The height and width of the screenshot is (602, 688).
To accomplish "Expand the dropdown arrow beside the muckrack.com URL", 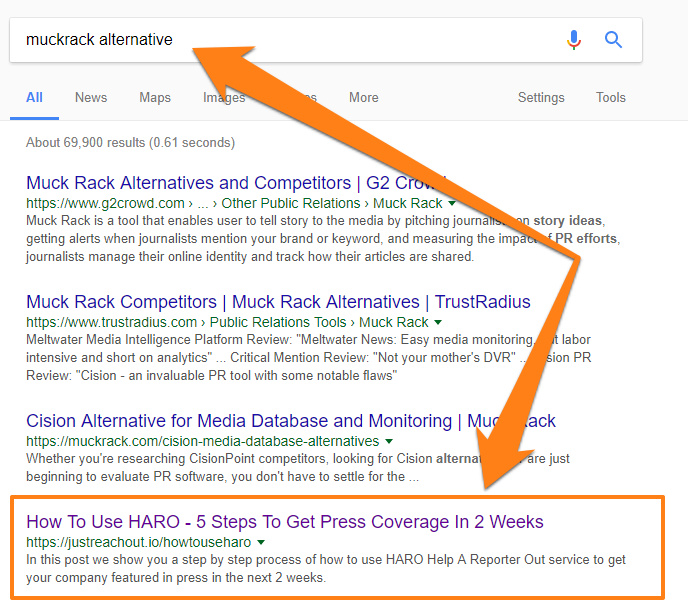I will pyautogui.click(x=389, y=441).
